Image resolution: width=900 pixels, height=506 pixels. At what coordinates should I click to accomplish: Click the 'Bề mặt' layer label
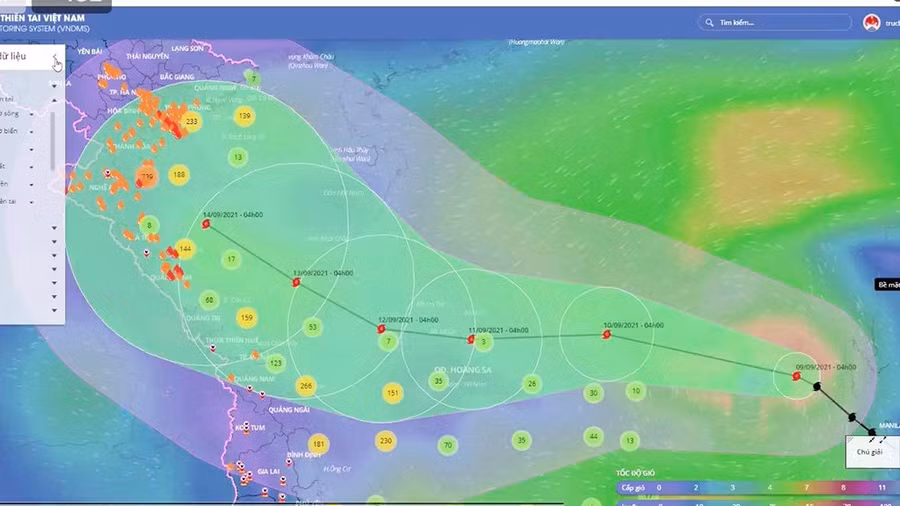pos(888,285)
